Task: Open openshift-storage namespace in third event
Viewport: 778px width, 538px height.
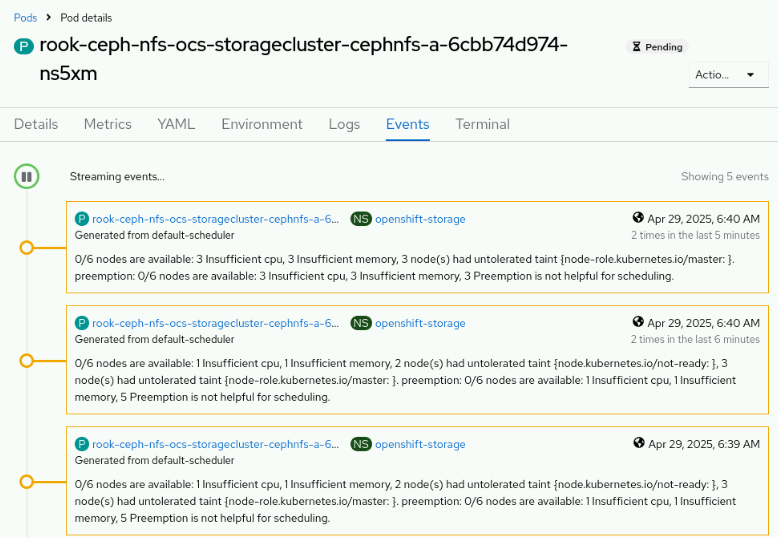Action: tap(420, 444)
